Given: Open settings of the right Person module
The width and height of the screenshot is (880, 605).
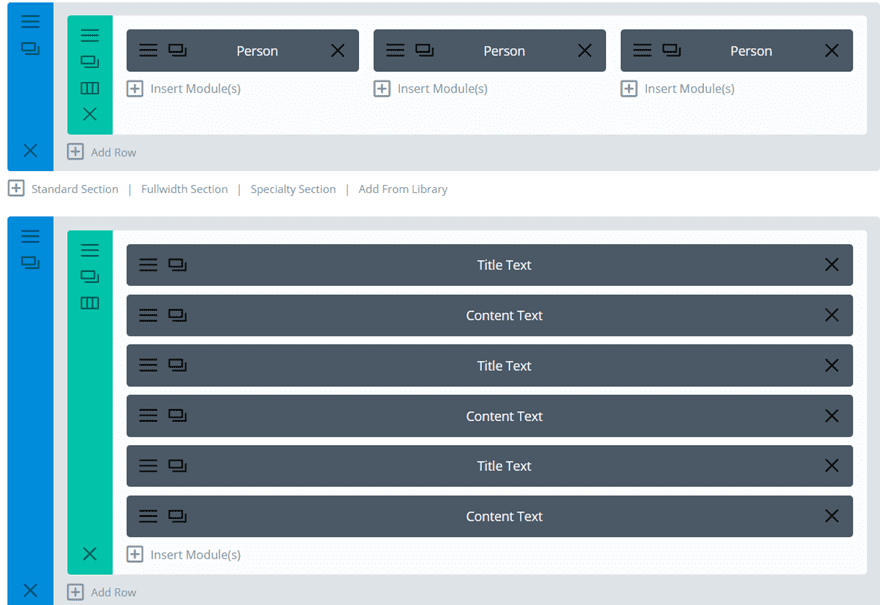Looking at the screenshot, I should 642,51.
